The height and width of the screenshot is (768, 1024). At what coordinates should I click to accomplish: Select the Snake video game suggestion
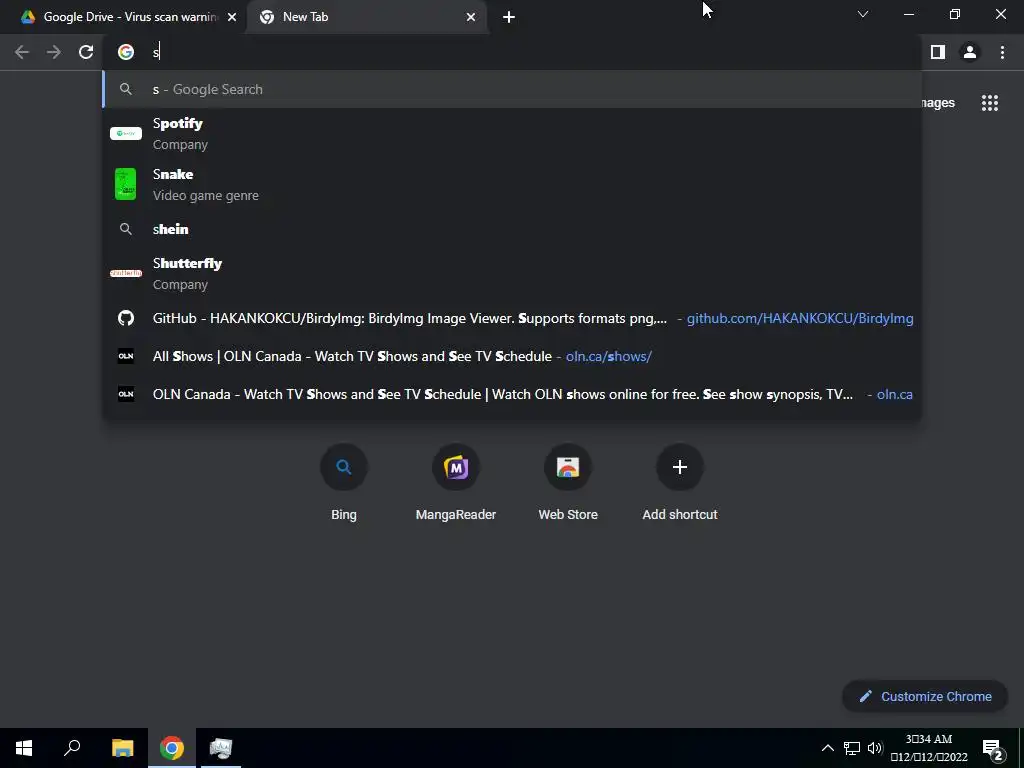[x=512, y=184]
